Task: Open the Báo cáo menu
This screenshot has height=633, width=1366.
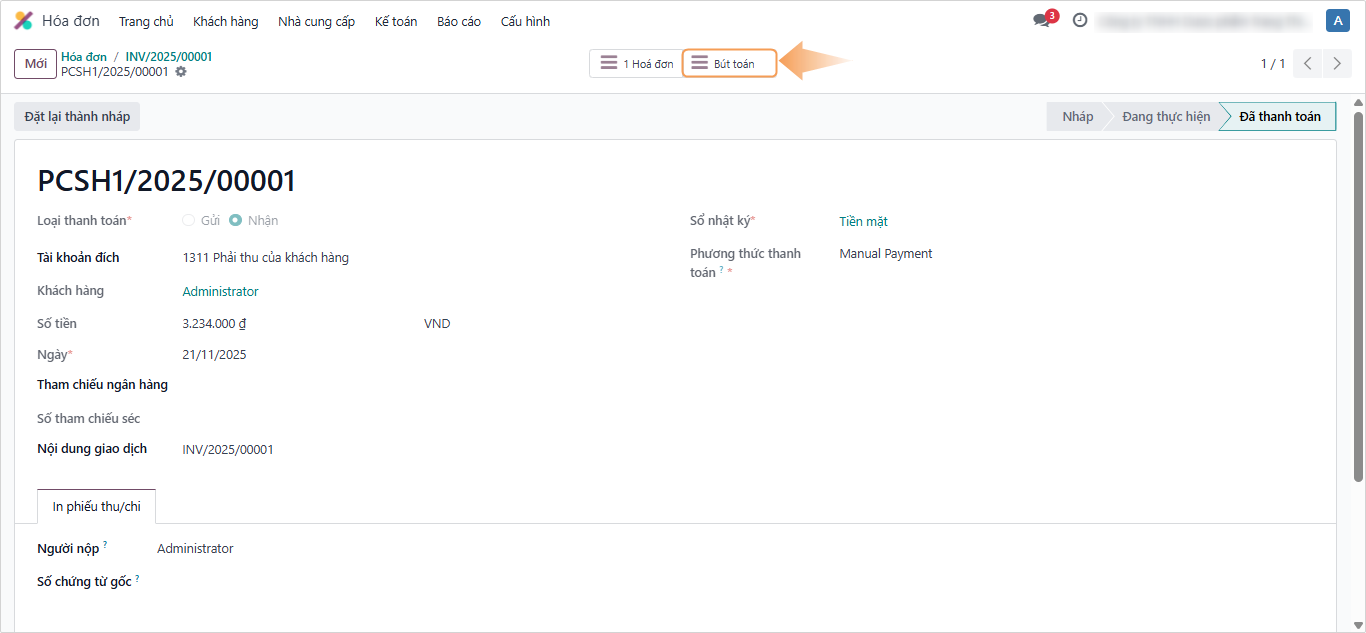Action: click(x=458, y=21)
